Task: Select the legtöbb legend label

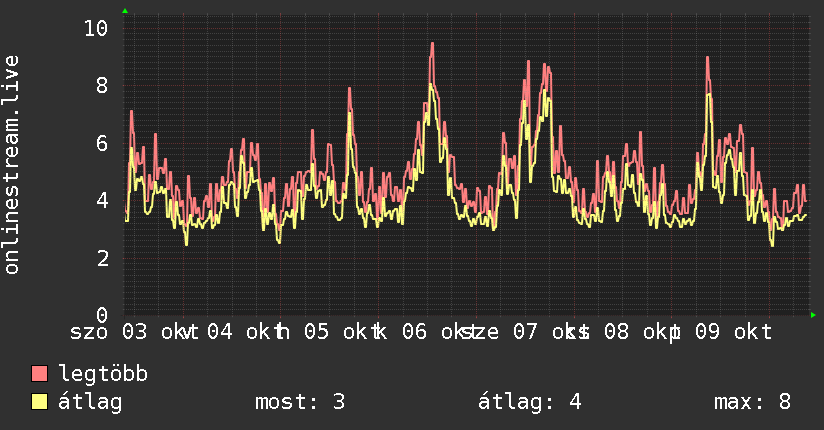Action: 103,374
